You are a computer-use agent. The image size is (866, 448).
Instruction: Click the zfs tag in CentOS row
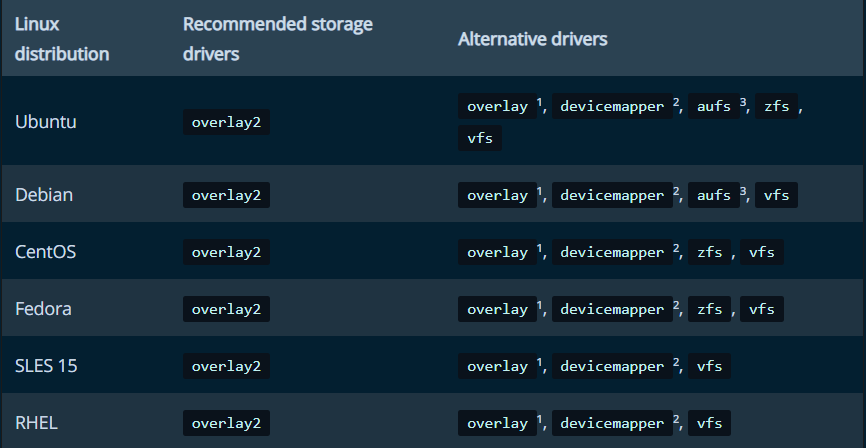[x=709, y=252]
